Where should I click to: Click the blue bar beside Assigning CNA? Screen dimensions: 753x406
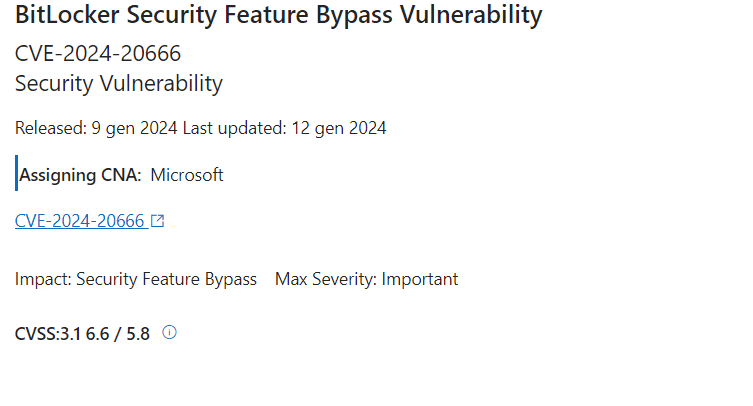[16, 173]
